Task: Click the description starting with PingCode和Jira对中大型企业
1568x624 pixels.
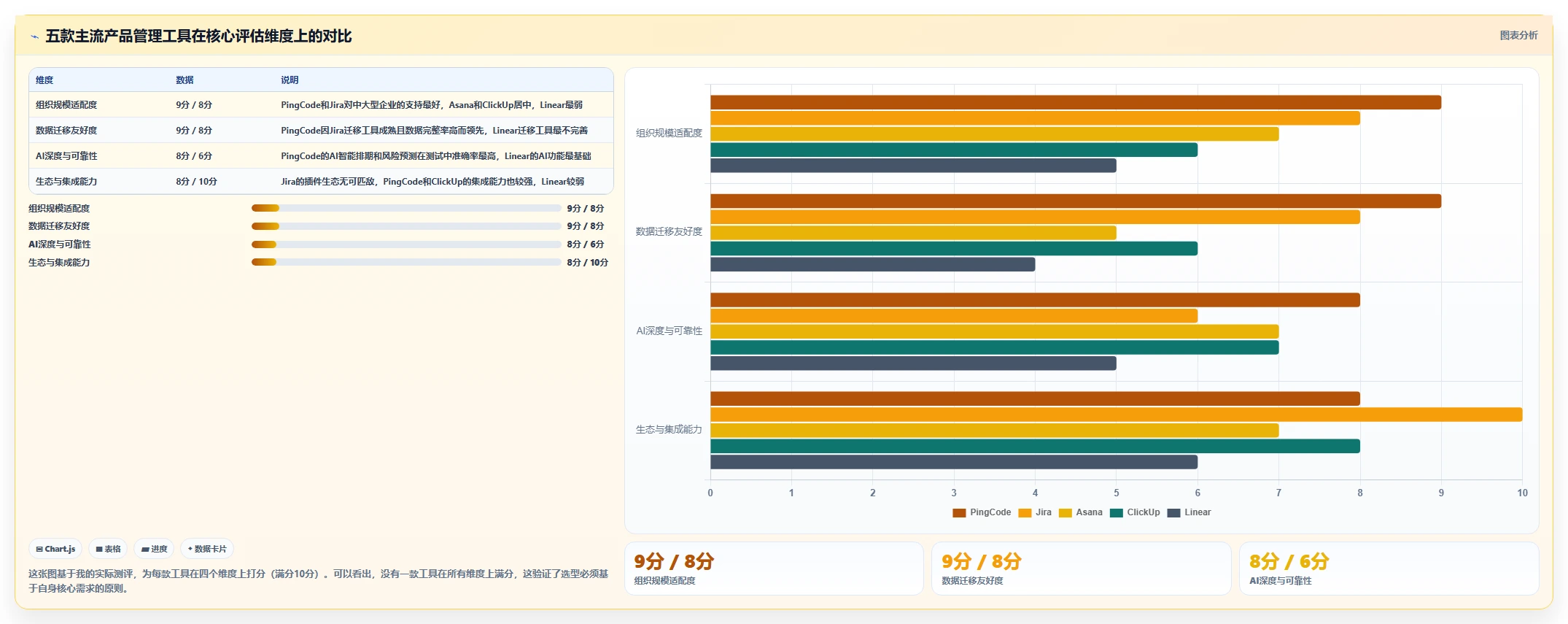Action: [432, 105]
